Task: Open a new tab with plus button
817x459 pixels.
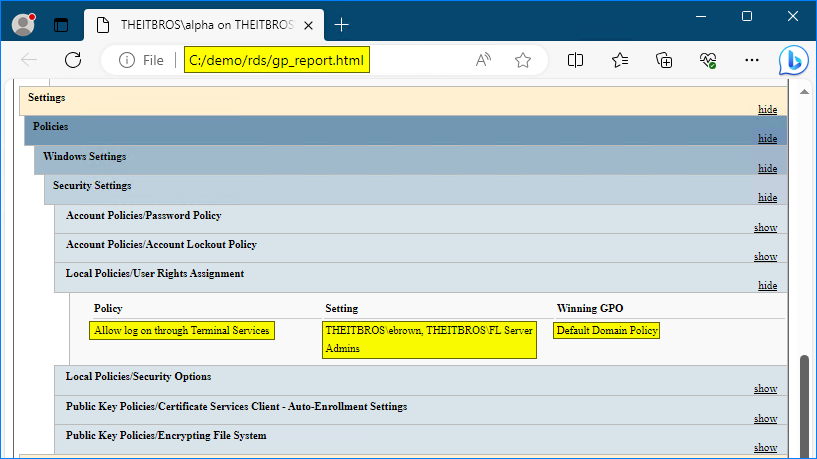Action: pyautogui.click(x=341, y=24)
